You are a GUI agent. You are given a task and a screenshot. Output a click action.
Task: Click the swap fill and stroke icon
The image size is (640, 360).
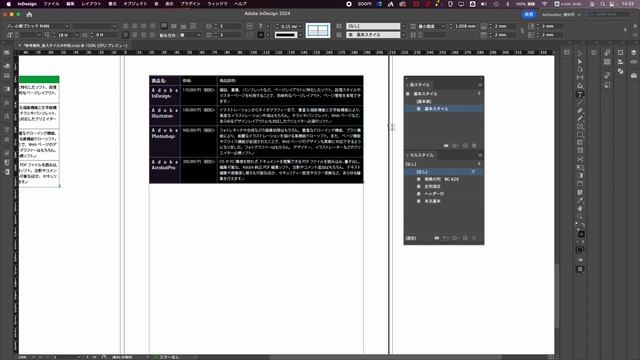(x=583, y=225)
